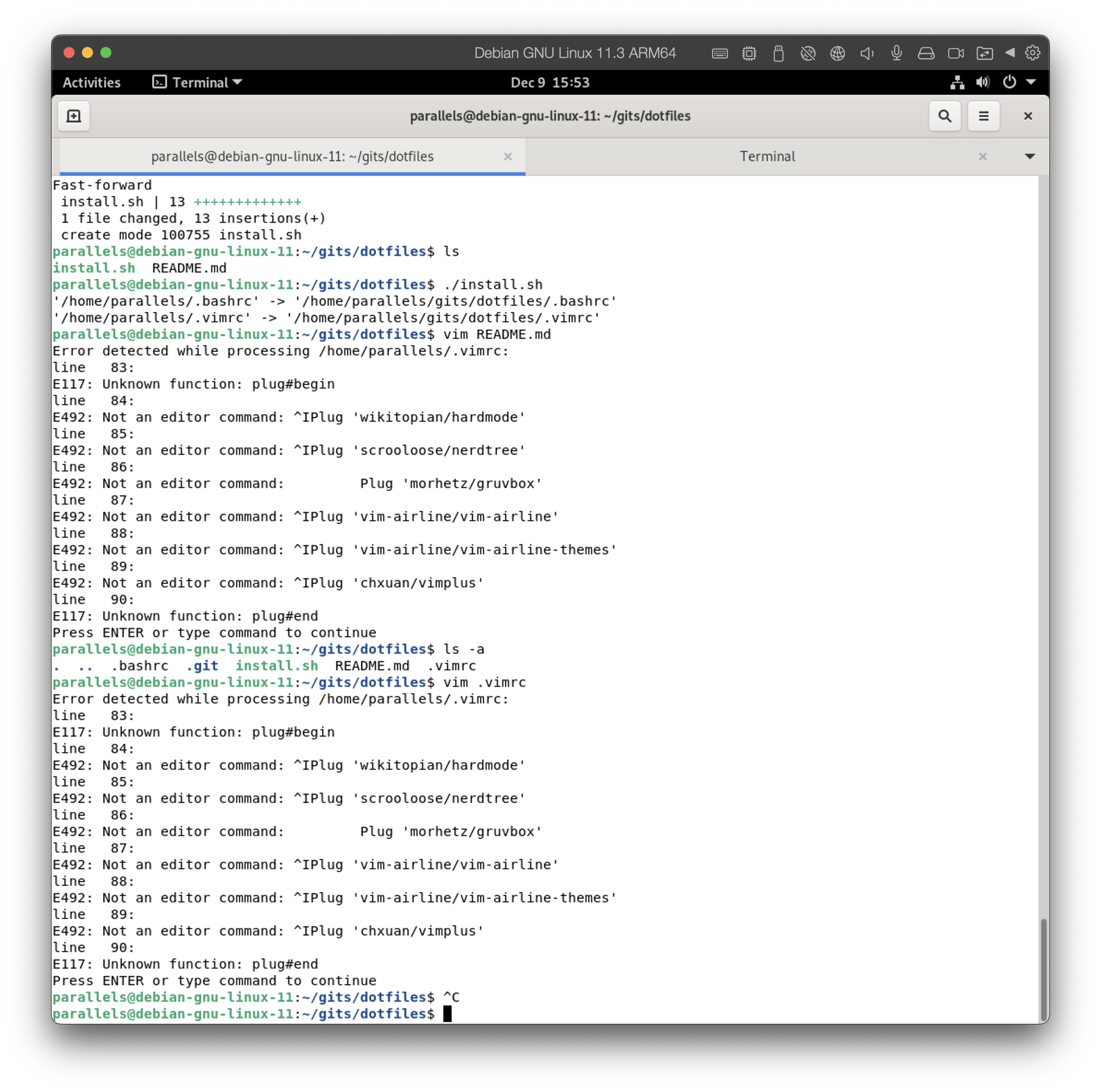Open search in the Terminal header

pos(945,116)
